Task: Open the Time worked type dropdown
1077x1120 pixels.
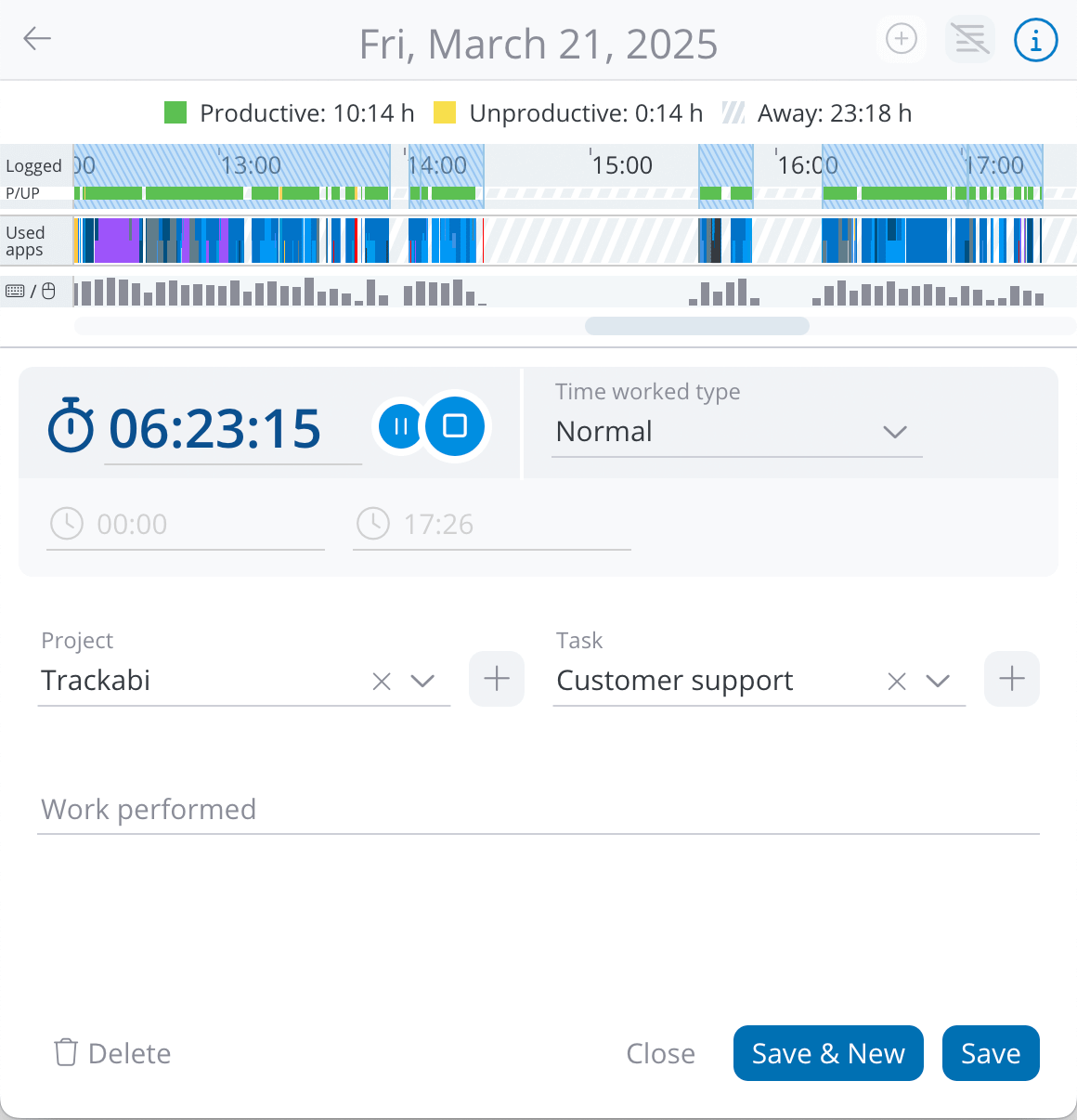Action: coord(894,432)
